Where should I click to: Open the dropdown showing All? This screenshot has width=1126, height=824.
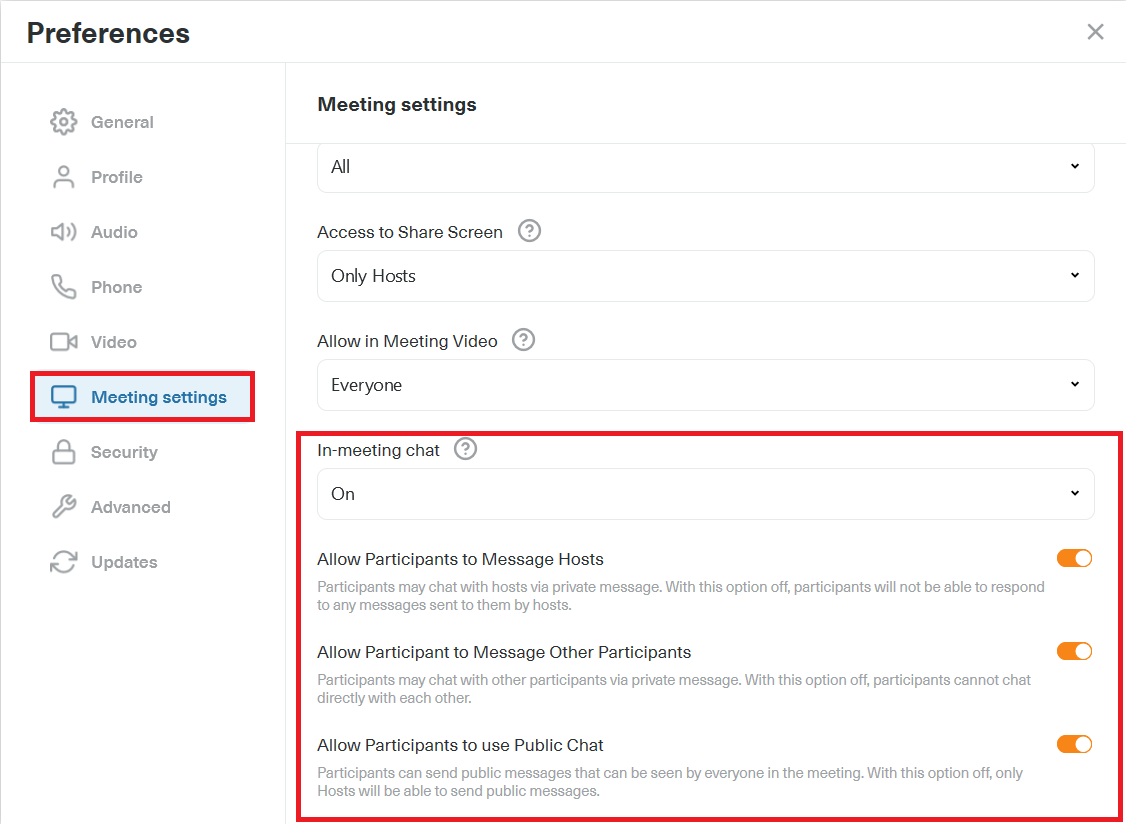[x=705, y=167]
